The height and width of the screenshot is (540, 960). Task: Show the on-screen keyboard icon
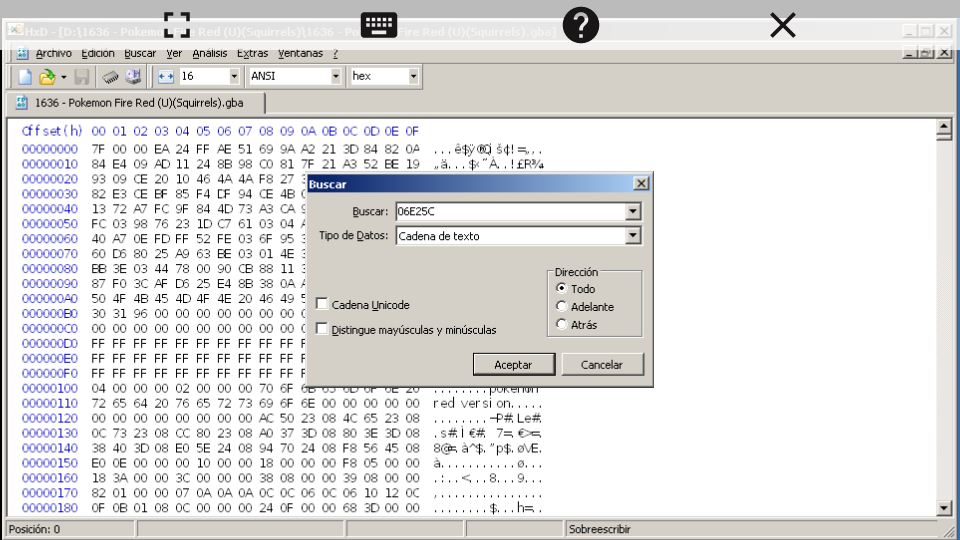tap(379, 25)
